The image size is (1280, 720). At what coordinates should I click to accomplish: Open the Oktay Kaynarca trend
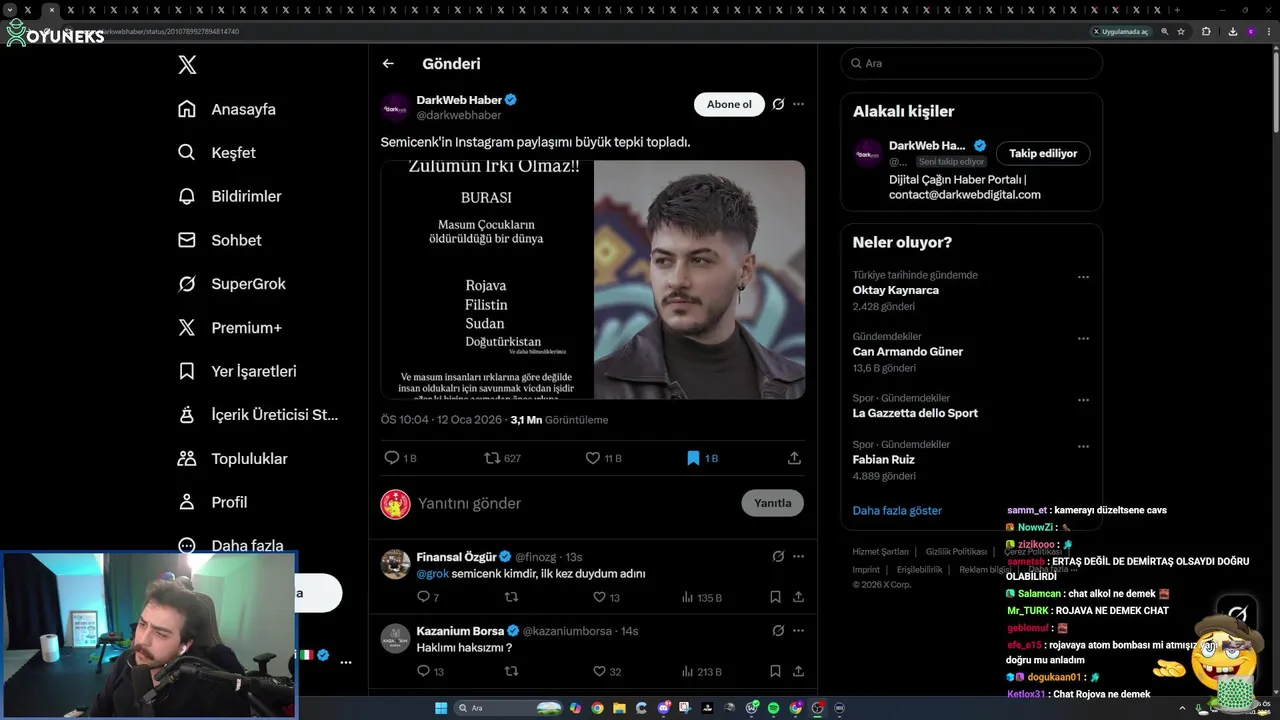pyautogui.click(x=896, y=290)
